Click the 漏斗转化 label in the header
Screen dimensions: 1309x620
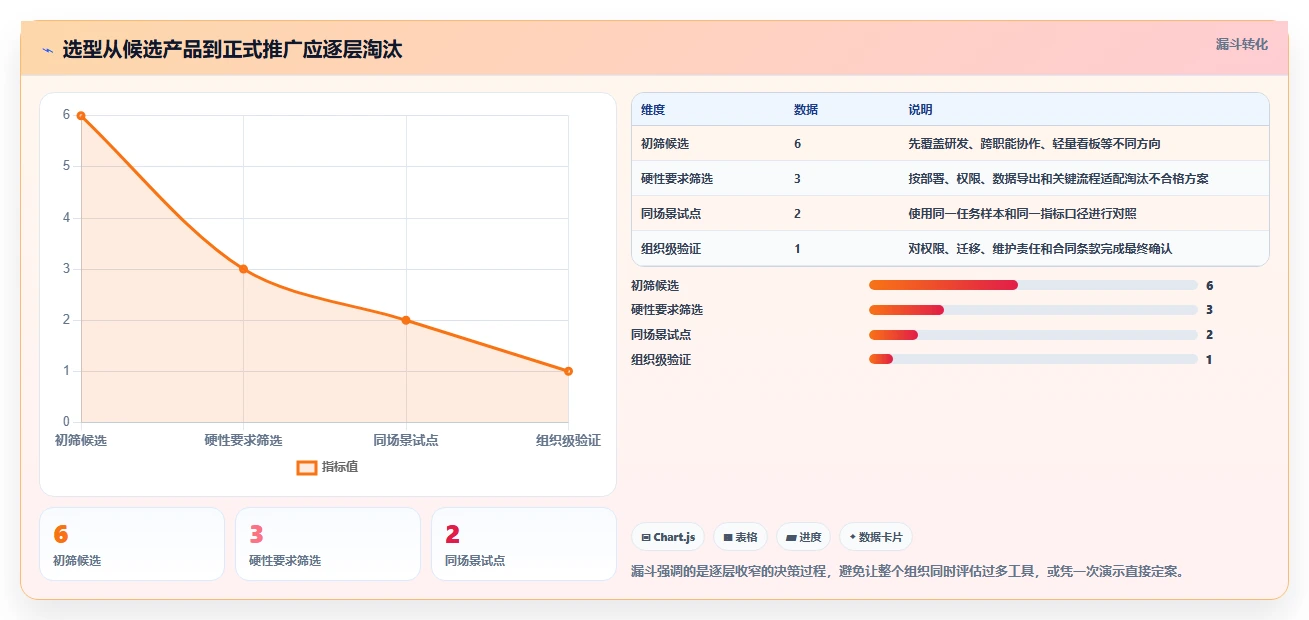coord(1242,45)
